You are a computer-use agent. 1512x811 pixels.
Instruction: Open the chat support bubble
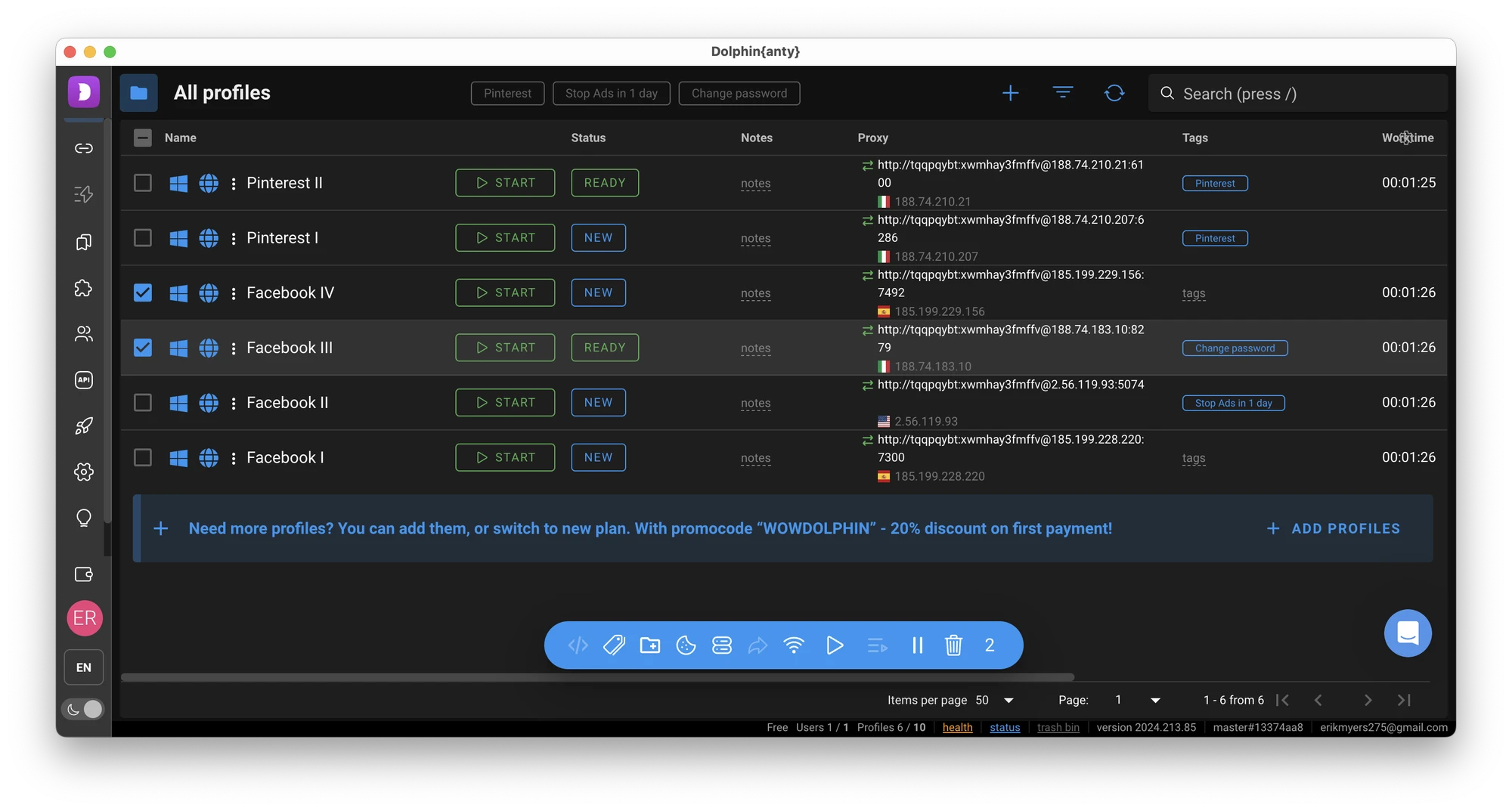[x=1408, y=633]
